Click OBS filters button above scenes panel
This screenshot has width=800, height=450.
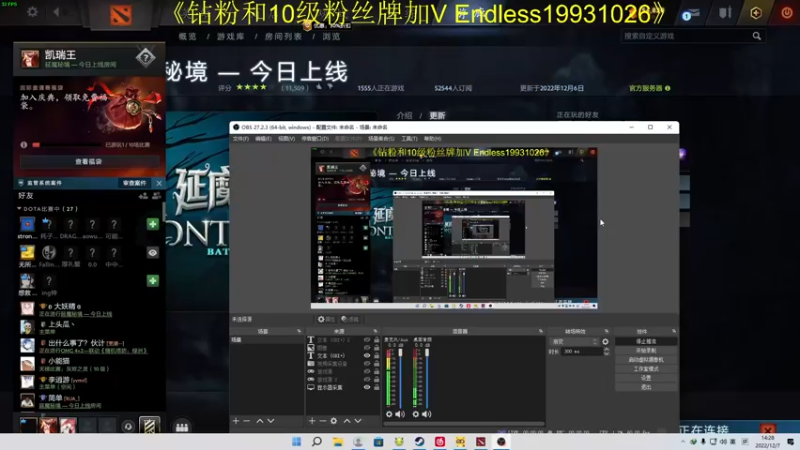(350, 319)
